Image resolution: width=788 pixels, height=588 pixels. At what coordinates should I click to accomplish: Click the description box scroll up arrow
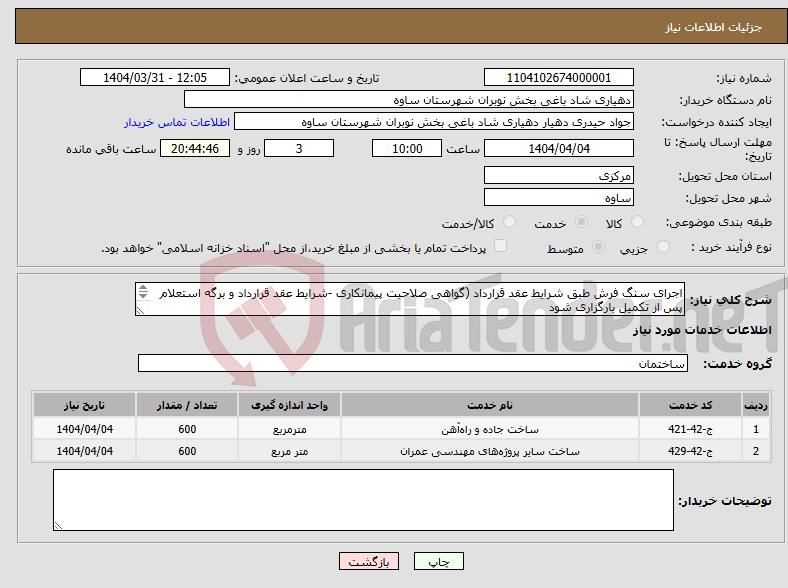[143, 287]
